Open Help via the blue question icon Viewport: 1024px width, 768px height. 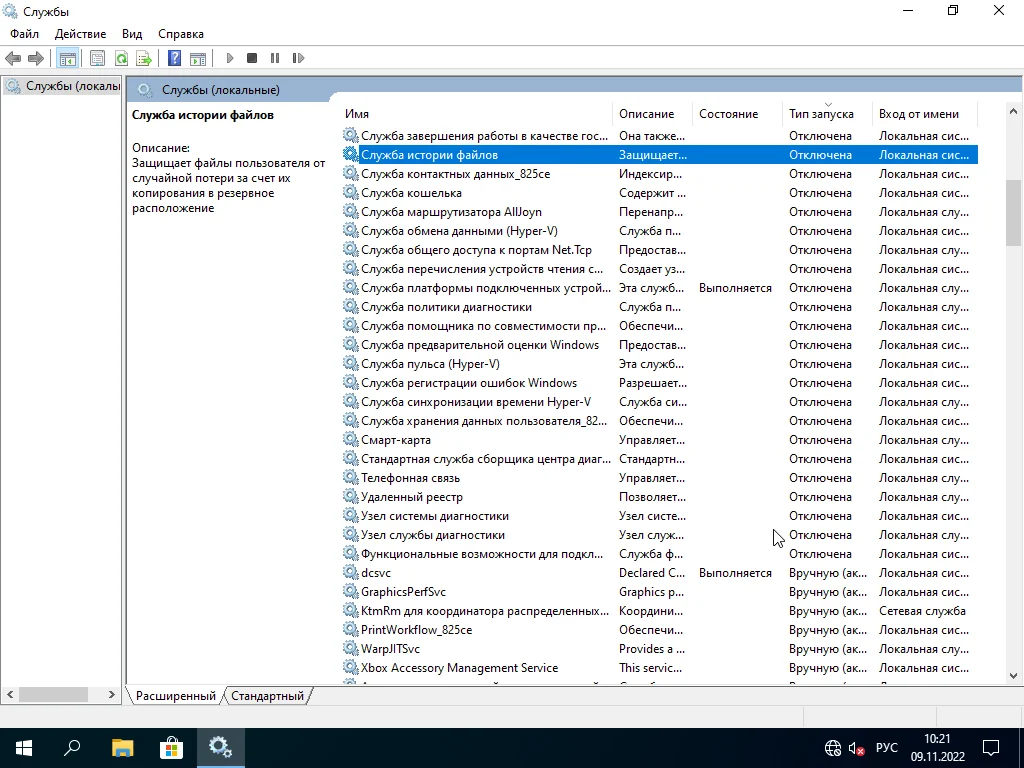coord(174,59)
